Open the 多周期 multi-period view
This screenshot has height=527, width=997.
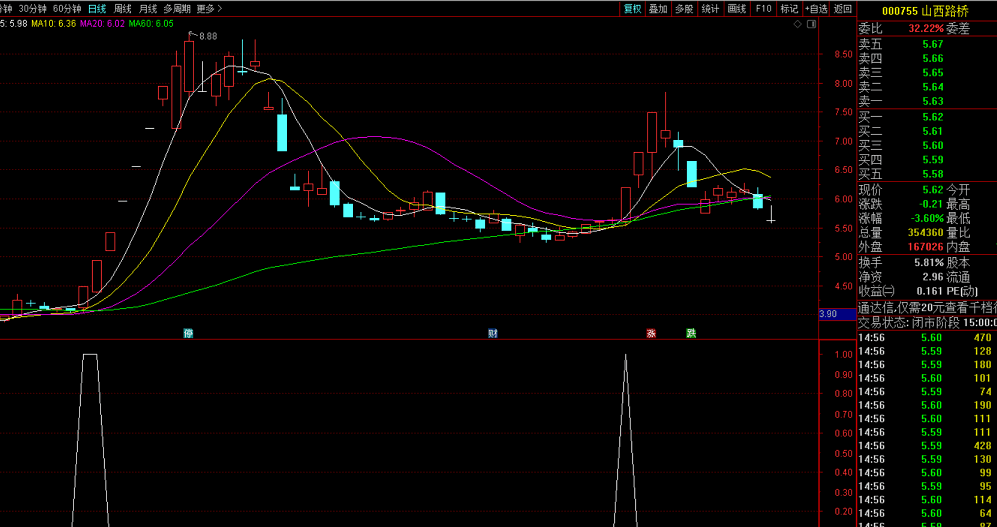click(x=177, y=9)
